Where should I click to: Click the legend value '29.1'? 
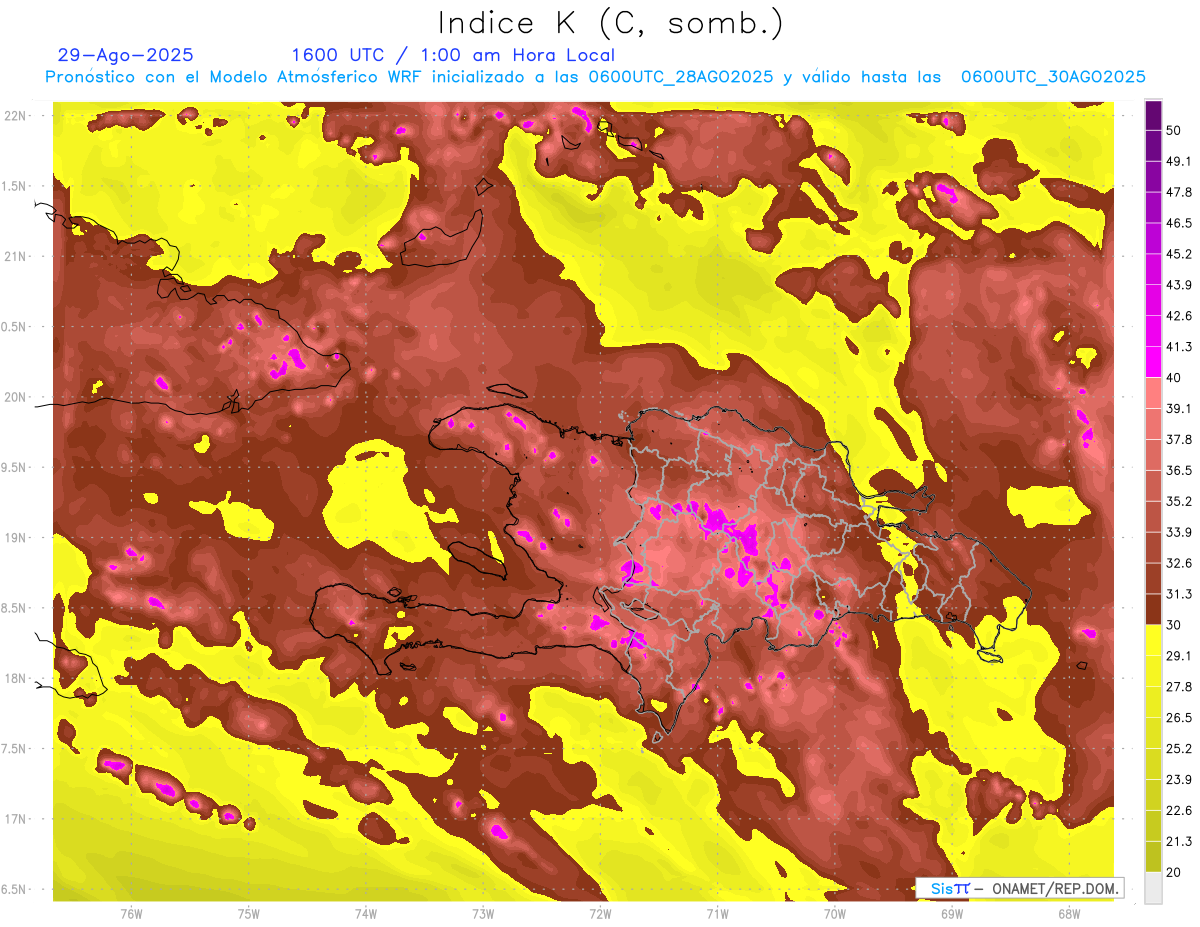[x=1178, y=656]
